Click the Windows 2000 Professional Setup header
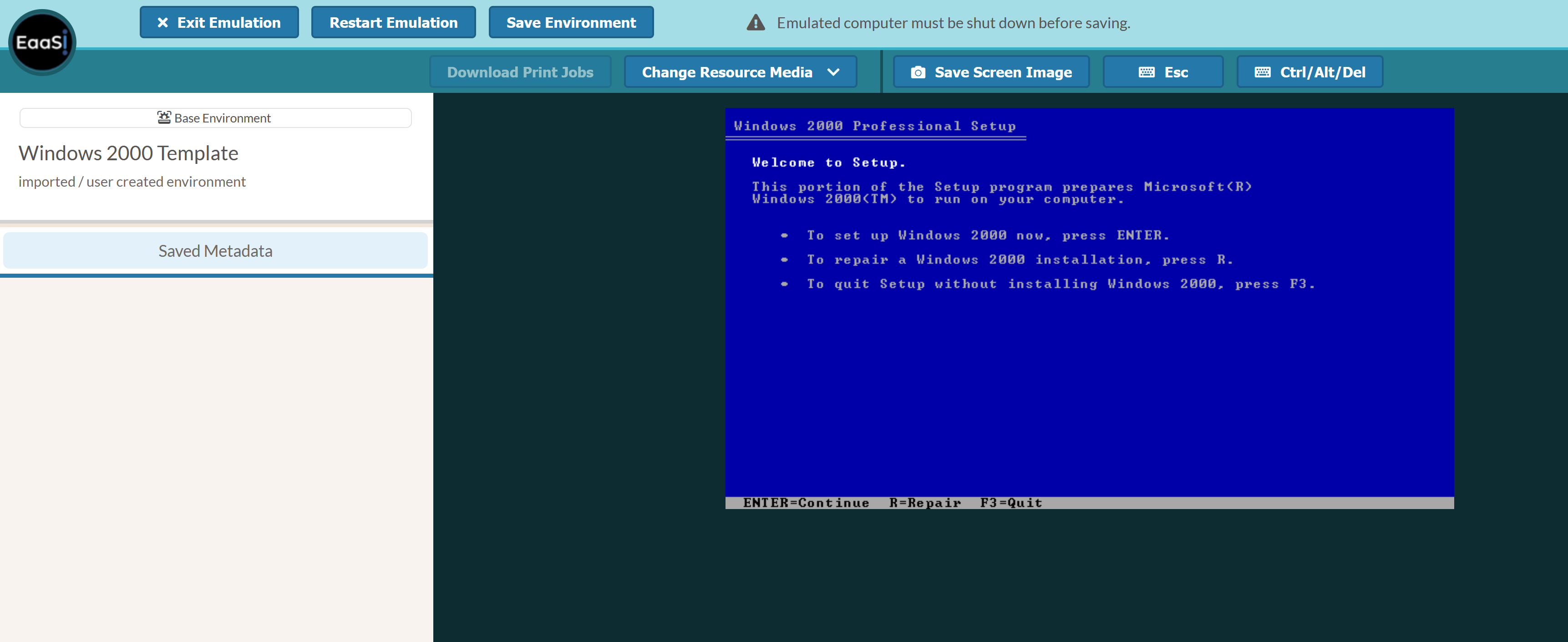 875,126
